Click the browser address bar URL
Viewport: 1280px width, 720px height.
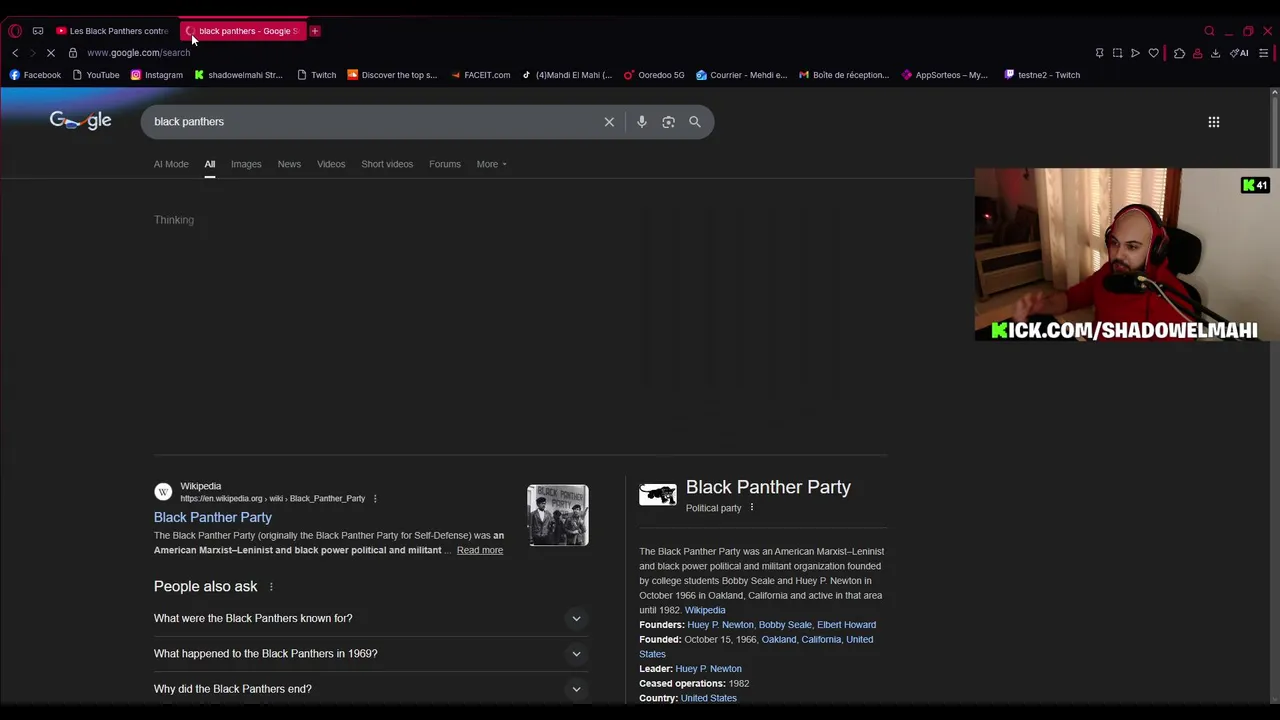pyautogui.click(x=138, y=53)
